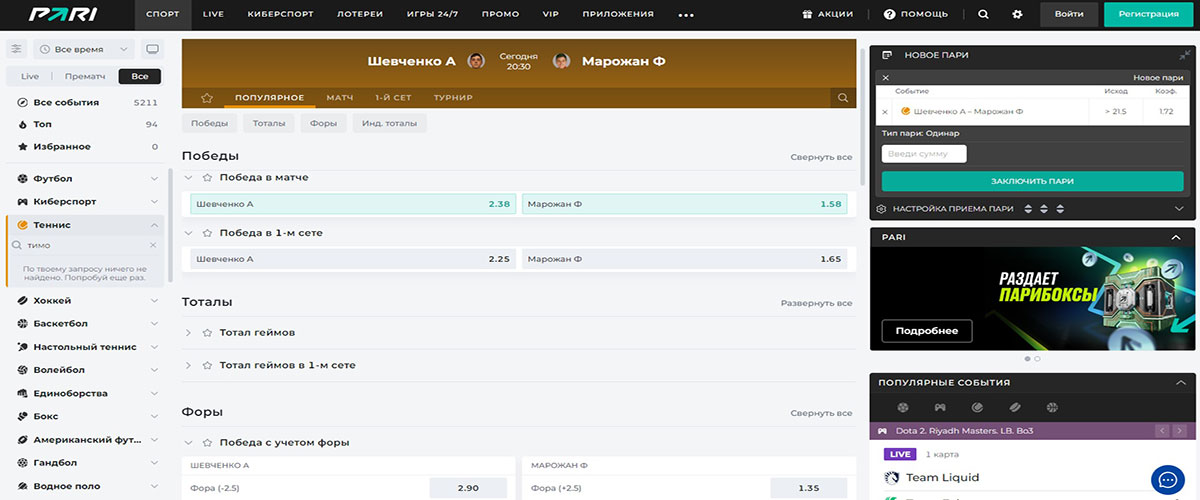
Task: Add the match to favorites via header star
Action: click(207, 98)
